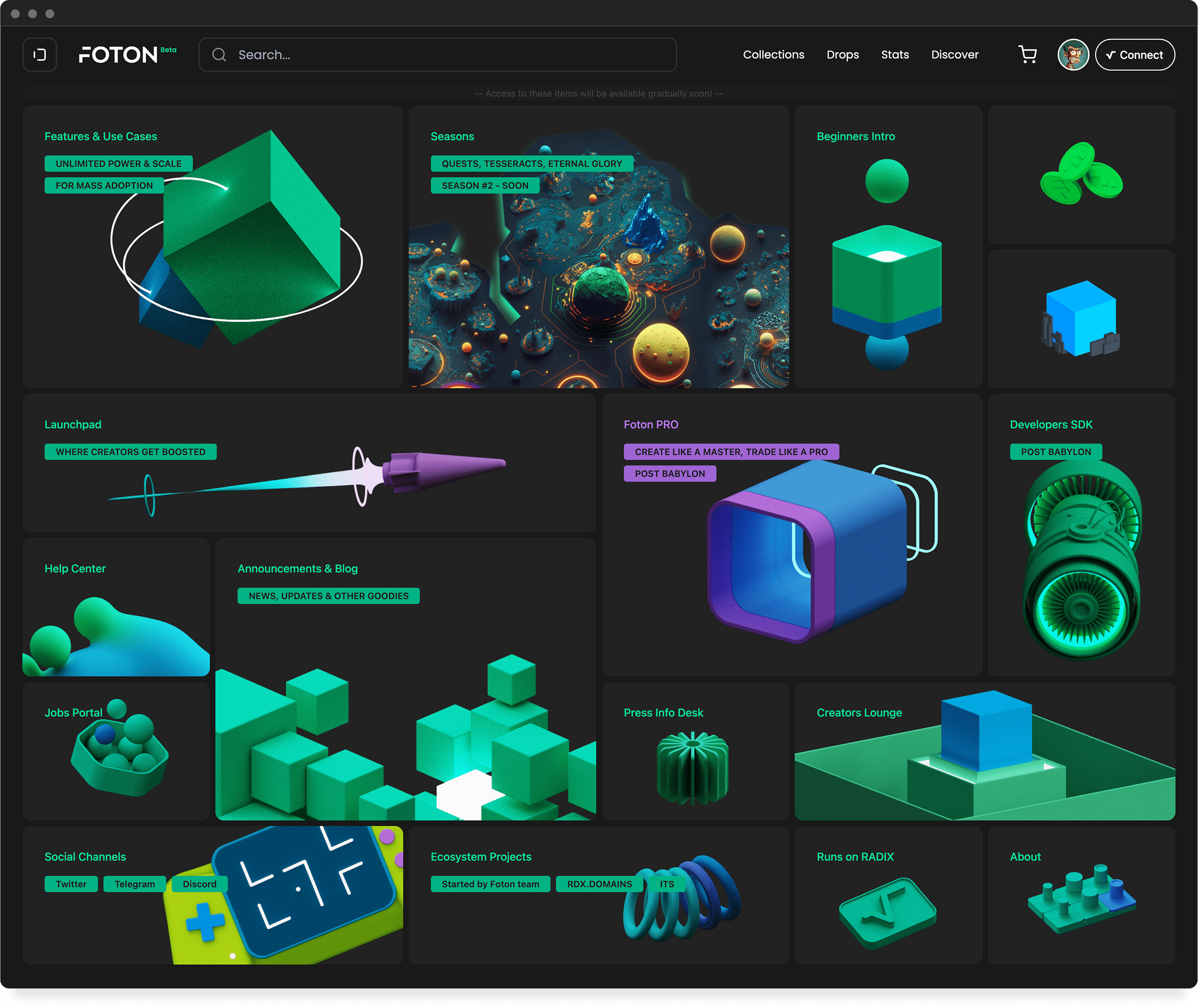Go to the Drops page
Image resolution: width=1198 pixels, height=1008 pixels.
843,55
